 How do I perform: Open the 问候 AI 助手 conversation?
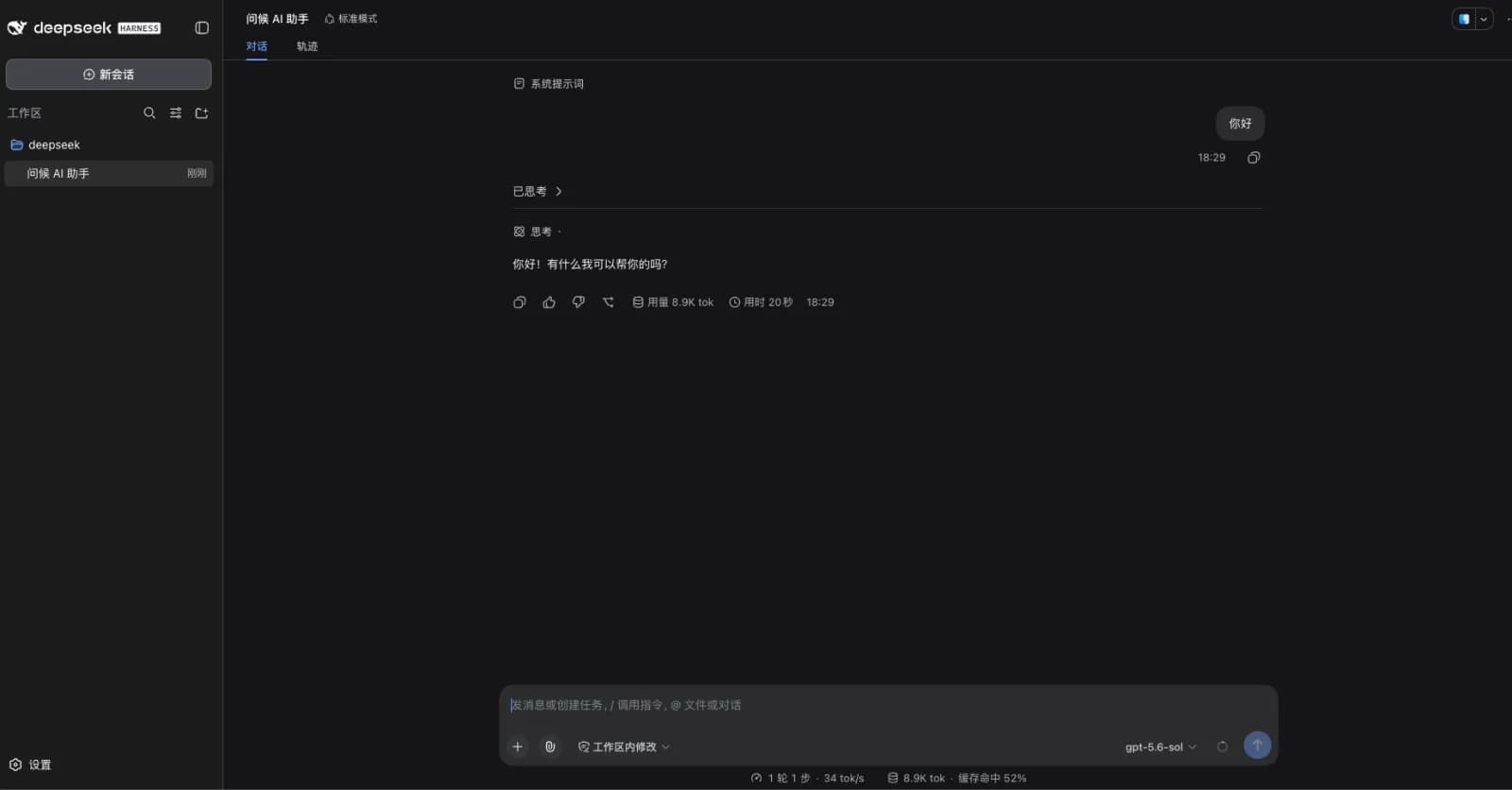pyautogui.click(x=109, y=174)
